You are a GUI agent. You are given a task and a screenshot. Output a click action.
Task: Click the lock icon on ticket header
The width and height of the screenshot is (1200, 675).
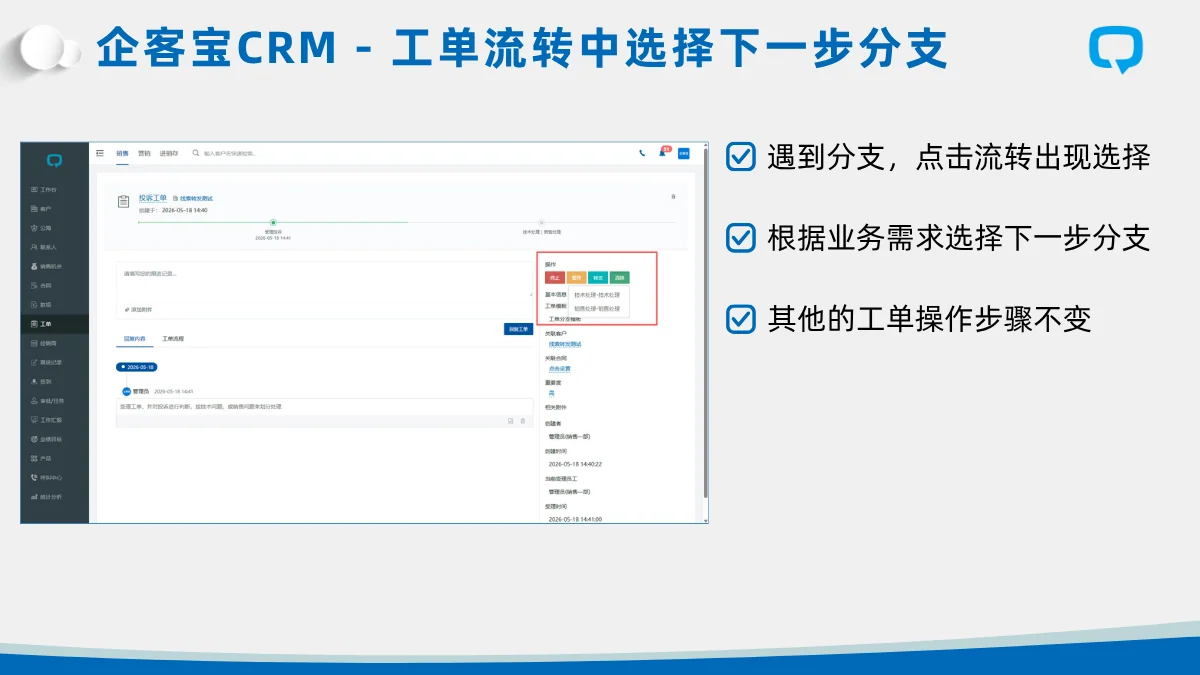pyautogui.click(x=673, y=197)
